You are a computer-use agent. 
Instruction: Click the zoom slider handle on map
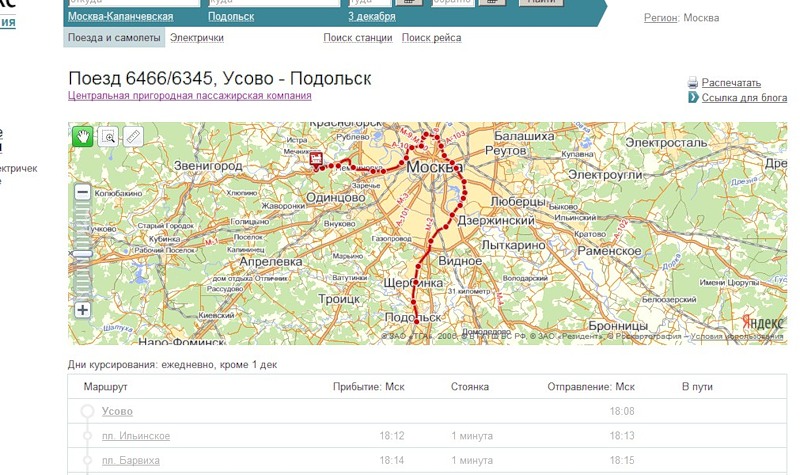point(83,254)
